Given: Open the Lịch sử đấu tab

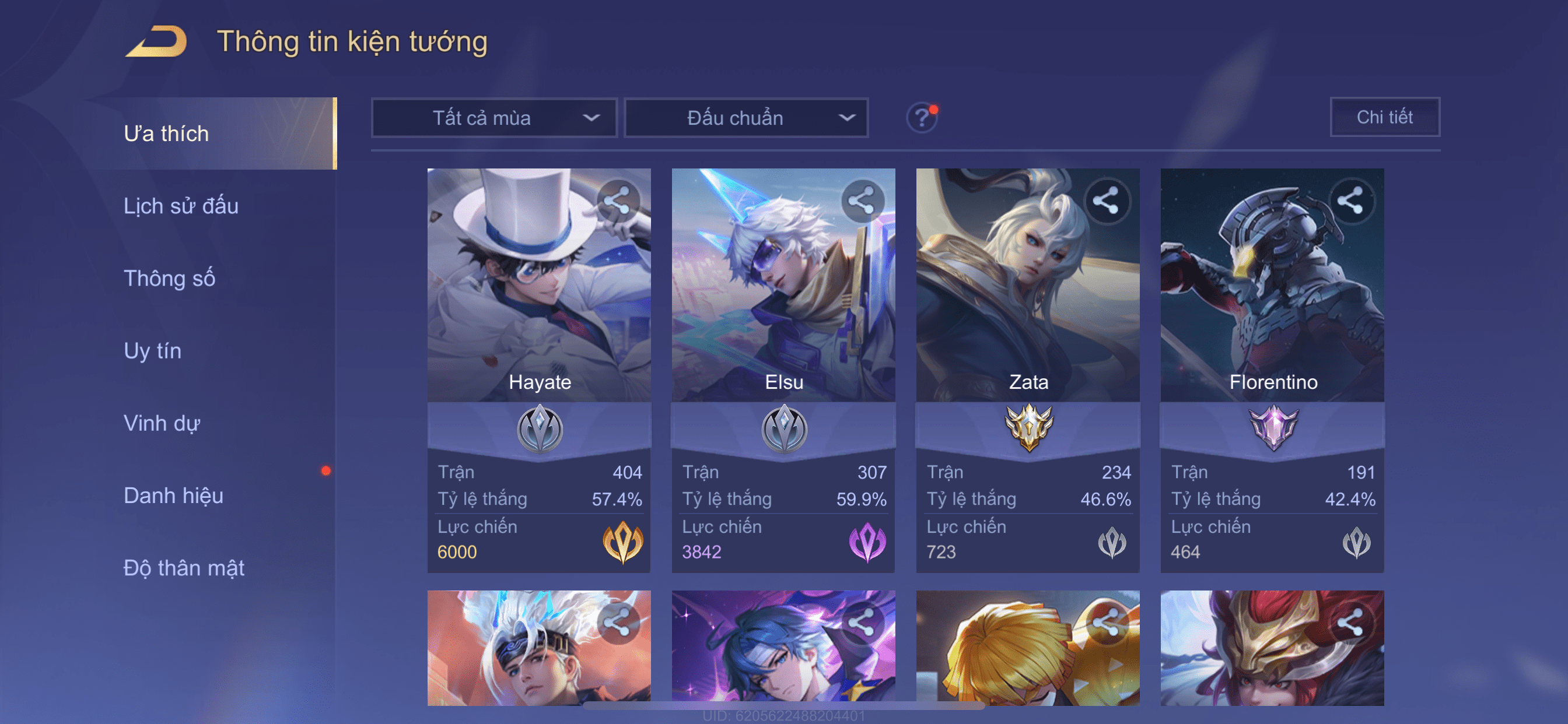Looking at the screenshot, I should point(181,206).
